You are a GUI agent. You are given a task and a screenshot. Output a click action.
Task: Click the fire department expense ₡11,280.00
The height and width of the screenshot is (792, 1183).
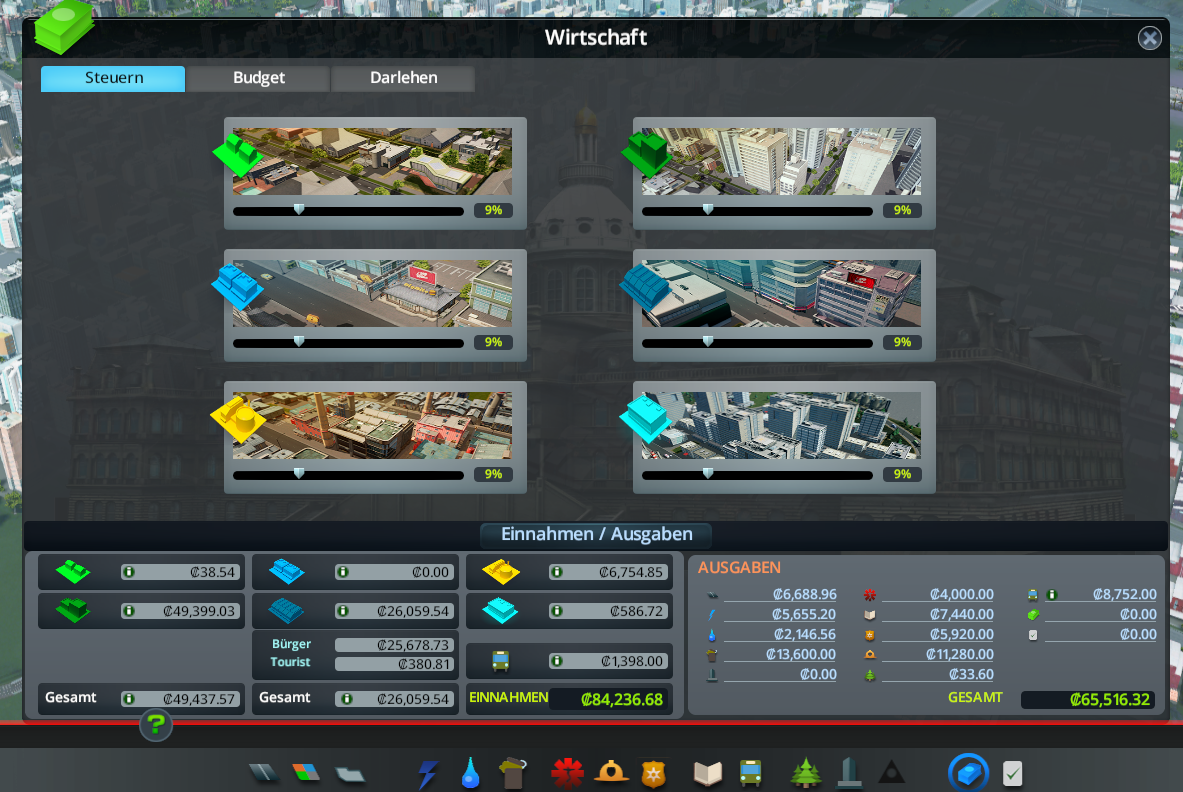(960, 655)
